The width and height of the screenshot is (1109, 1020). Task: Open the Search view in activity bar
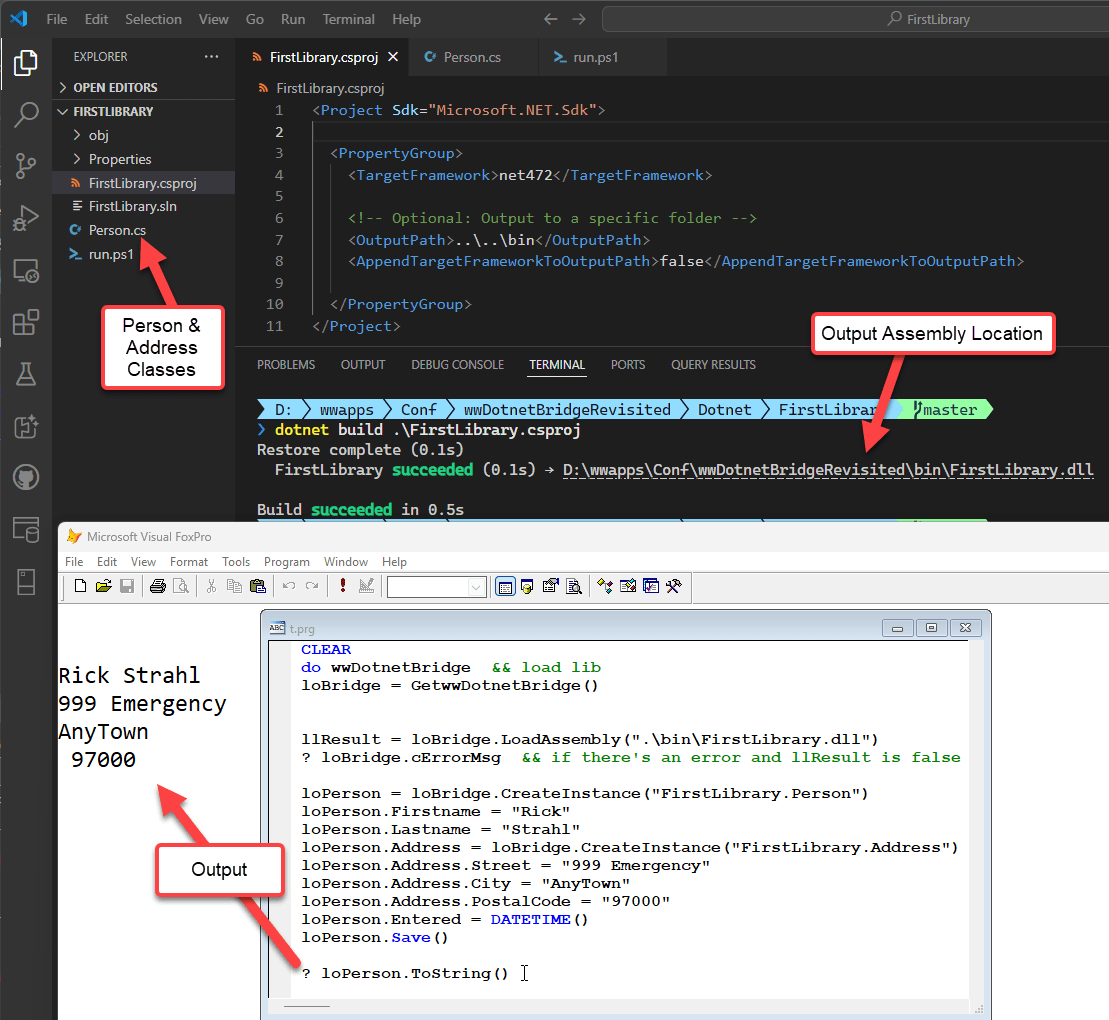click(26, 115)
